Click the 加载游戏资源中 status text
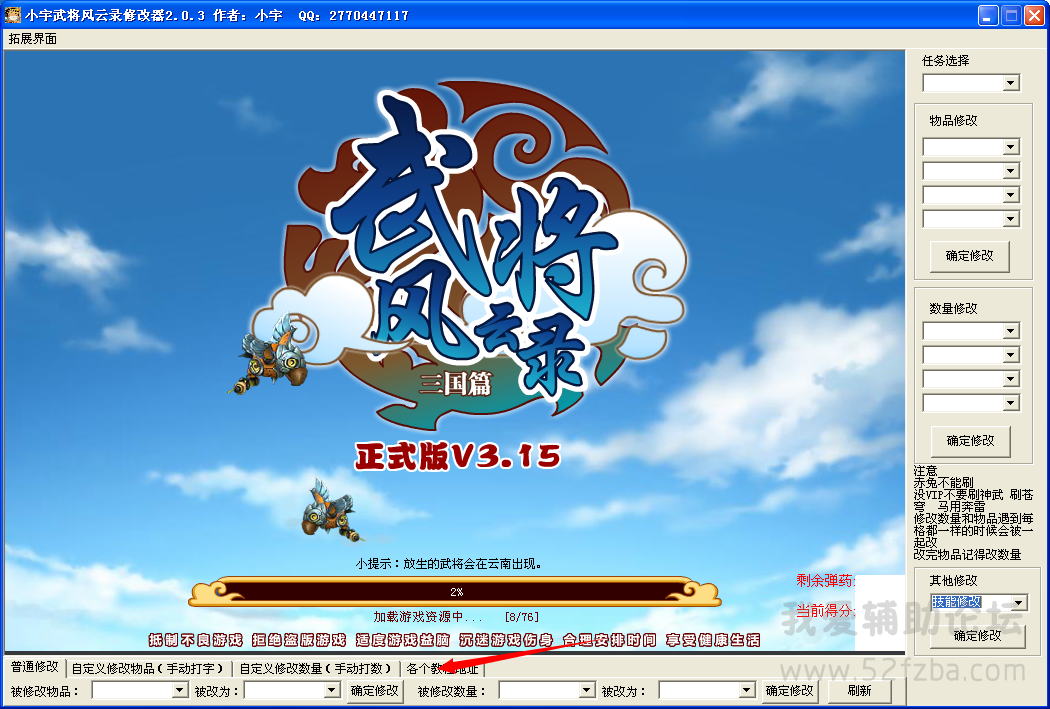 [x=456, y=617]
